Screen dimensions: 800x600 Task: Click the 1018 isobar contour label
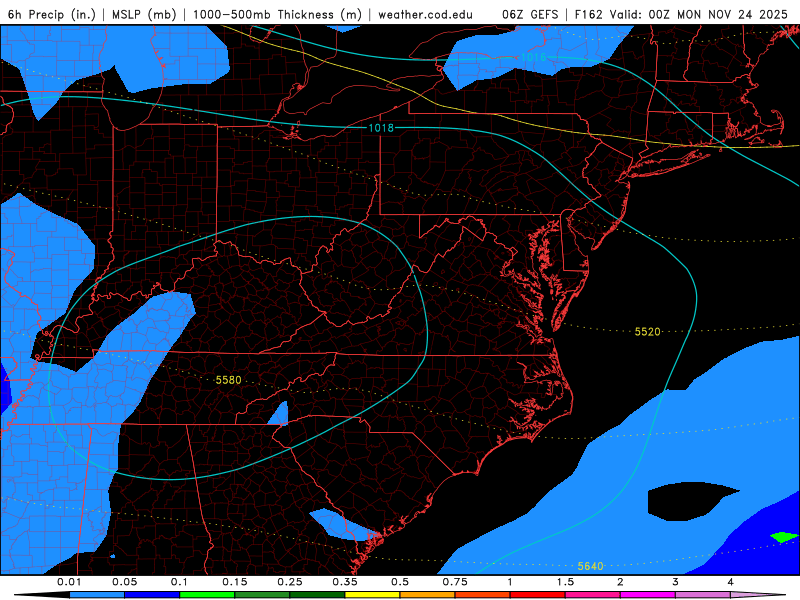(x=381, y=128)
